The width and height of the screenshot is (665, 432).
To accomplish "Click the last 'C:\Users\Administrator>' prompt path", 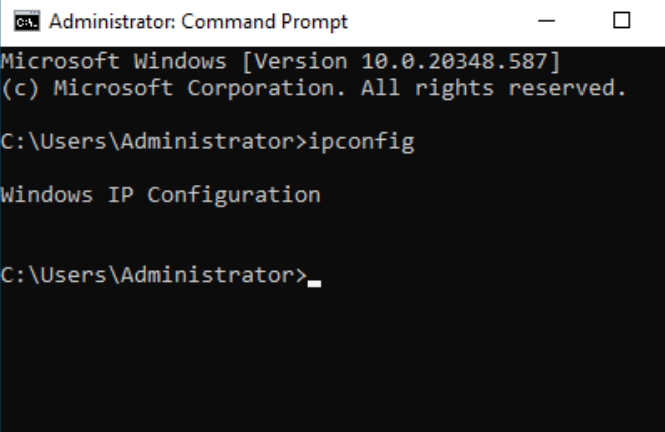I will (154, 275).
